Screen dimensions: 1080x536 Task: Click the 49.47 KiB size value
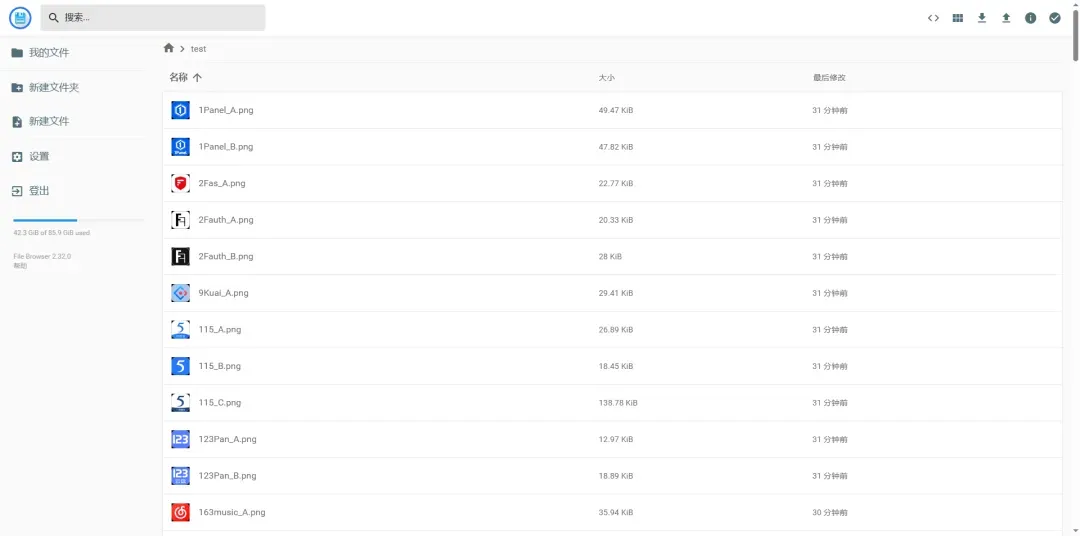(616, 110)
